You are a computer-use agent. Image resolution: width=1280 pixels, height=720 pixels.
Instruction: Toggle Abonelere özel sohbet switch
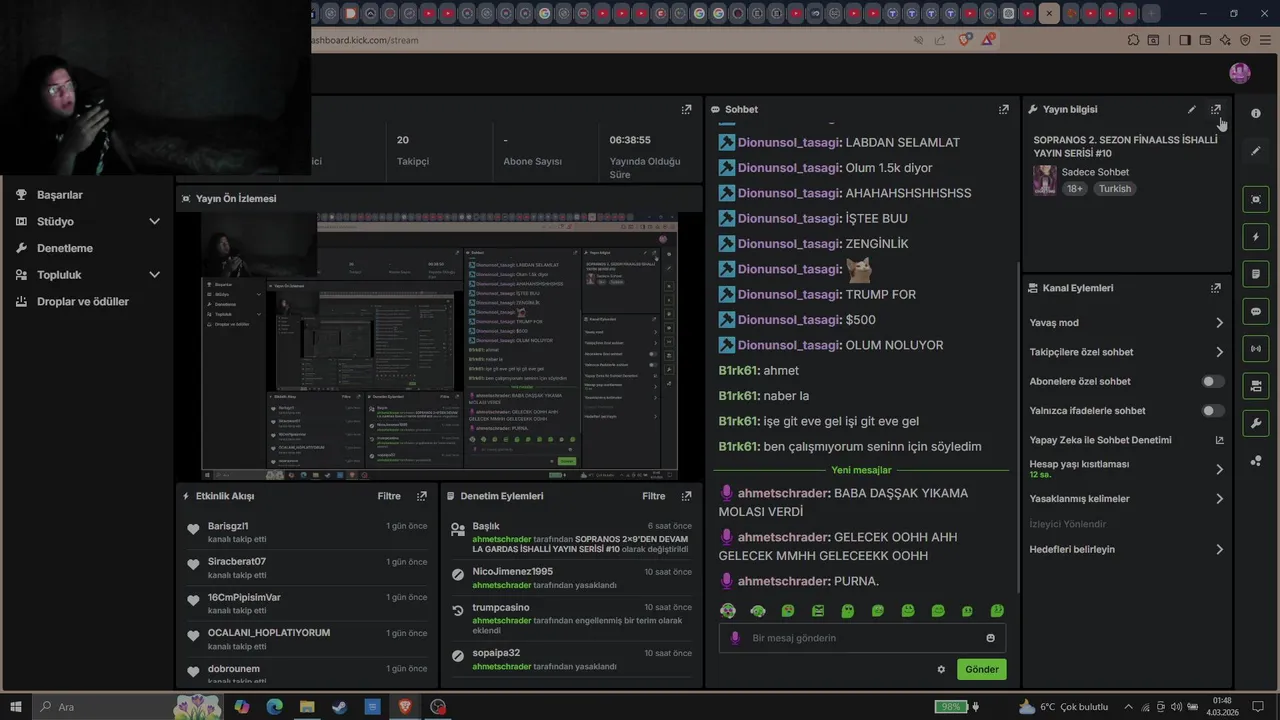point(1213,381)
